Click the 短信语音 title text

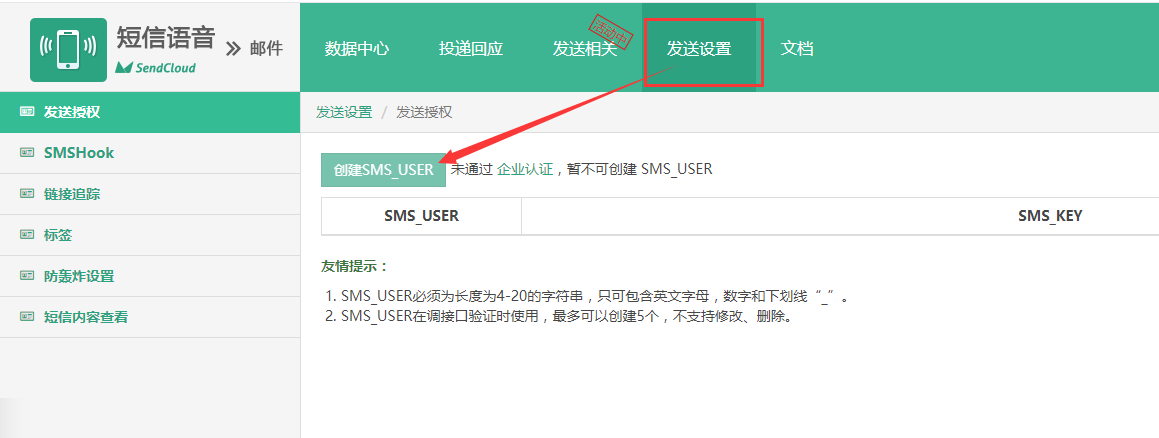166,37
